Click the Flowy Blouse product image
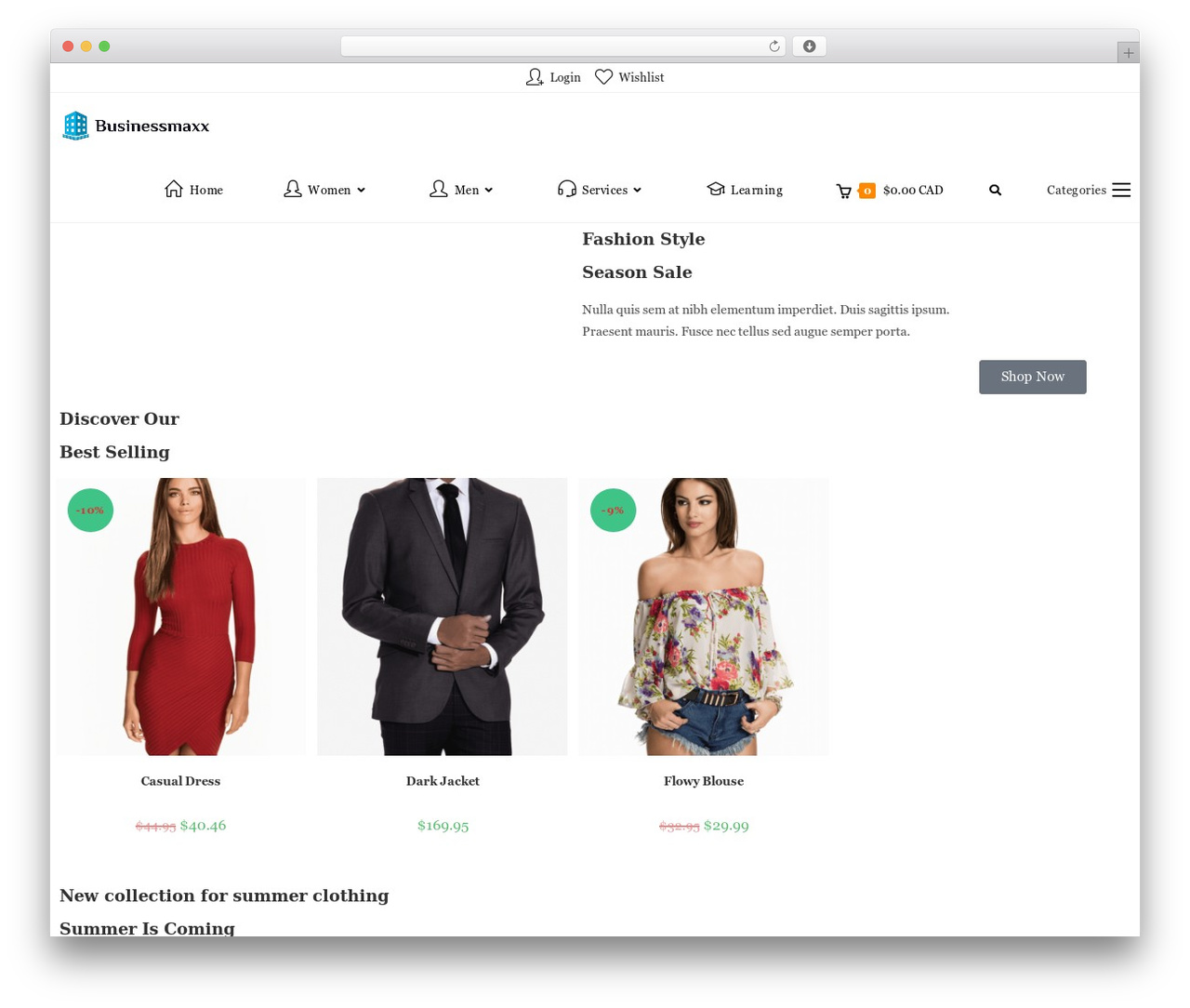 pyautogui.click(x=704, y=617)
